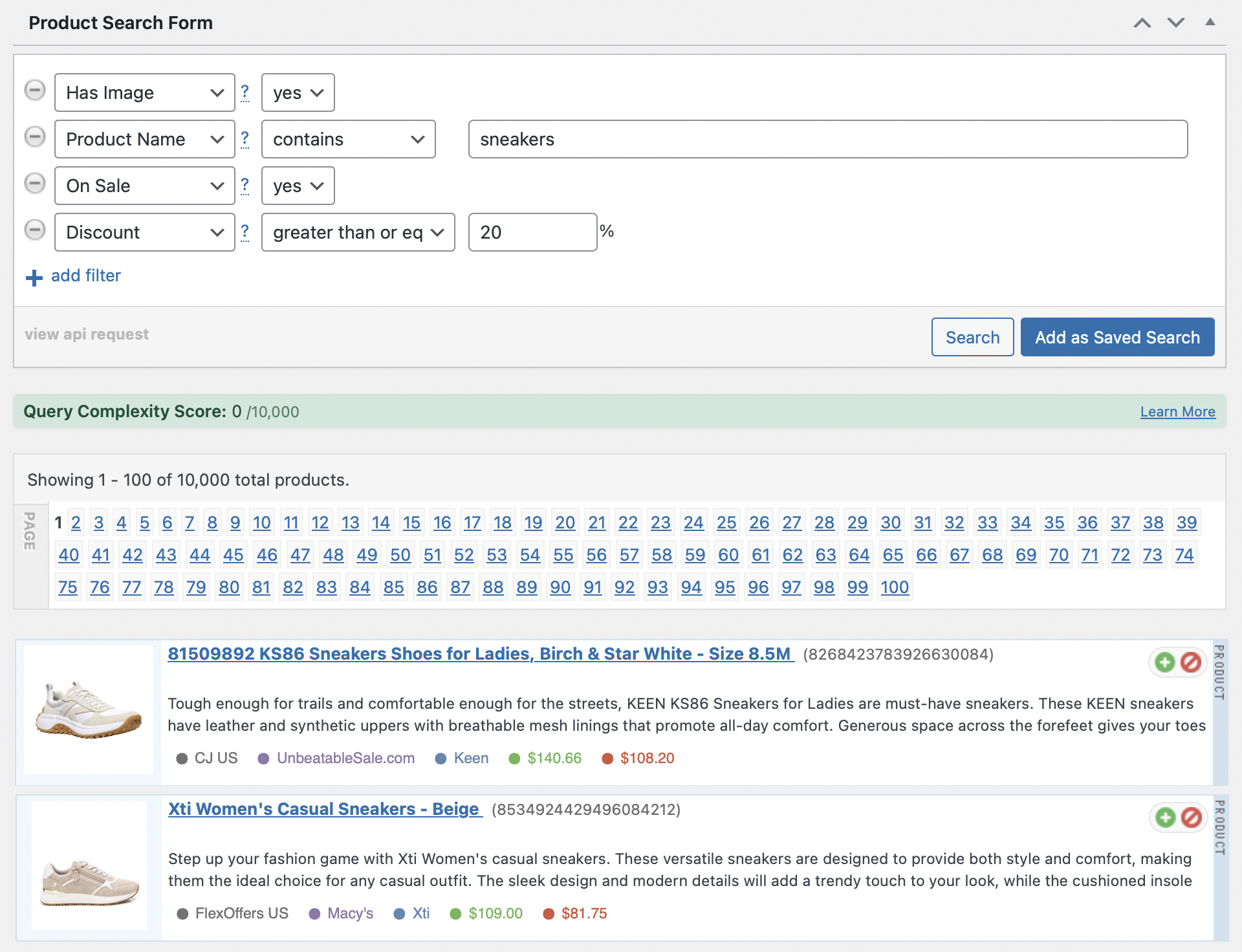Screen dimensions: 1242x952
Task: Add KS86 Sneakers product with green plus
Action: tap(1165, 662)
